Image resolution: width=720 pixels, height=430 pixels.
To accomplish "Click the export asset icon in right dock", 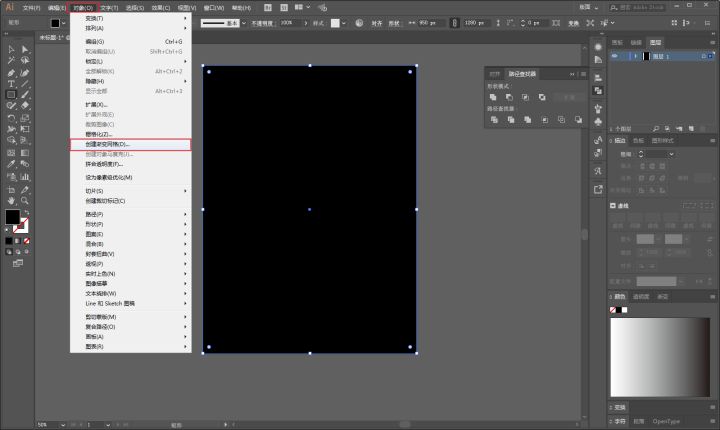I will point(598,188).
